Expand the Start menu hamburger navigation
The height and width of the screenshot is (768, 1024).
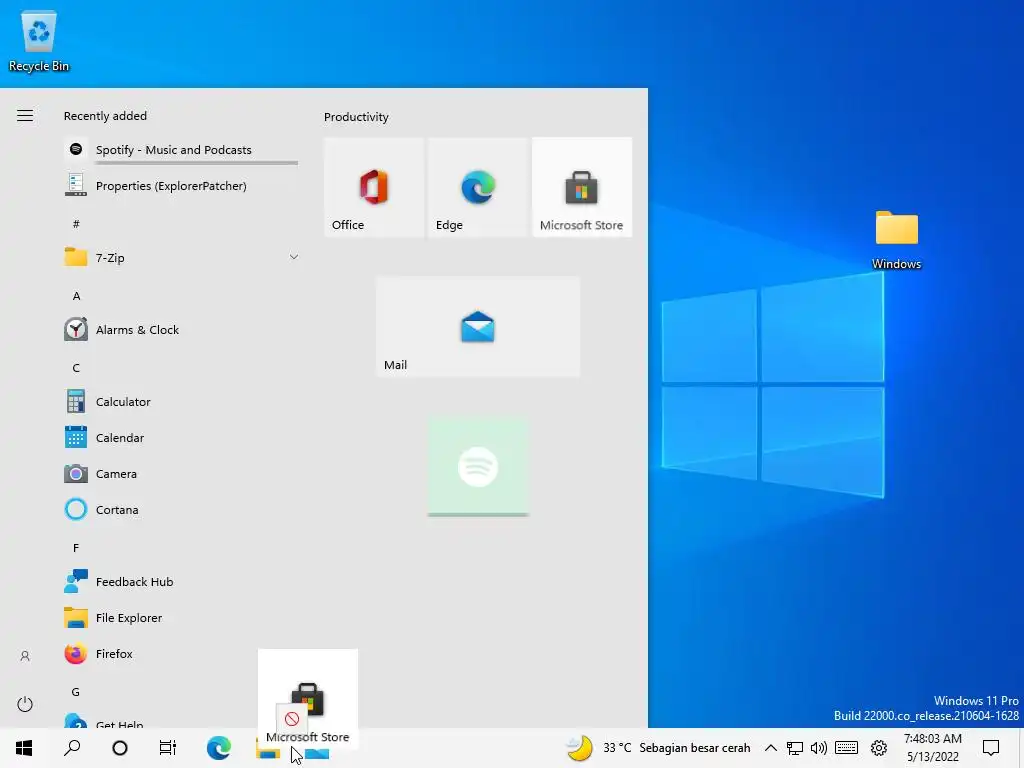pyautogui.click(x=25, y=116)
